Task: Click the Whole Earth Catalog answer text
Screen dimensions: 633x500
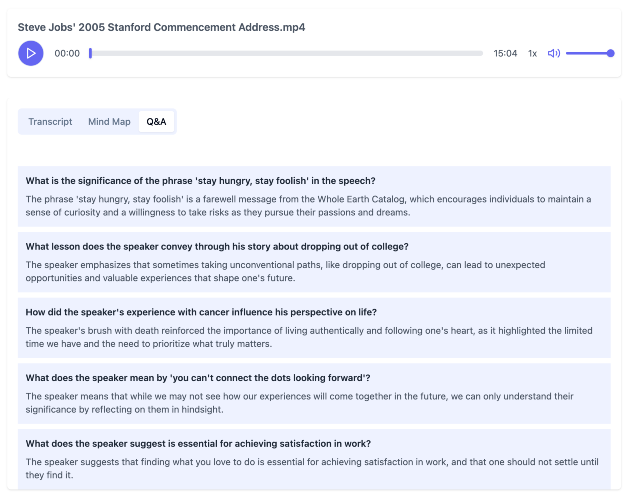Action: [308, 206]
